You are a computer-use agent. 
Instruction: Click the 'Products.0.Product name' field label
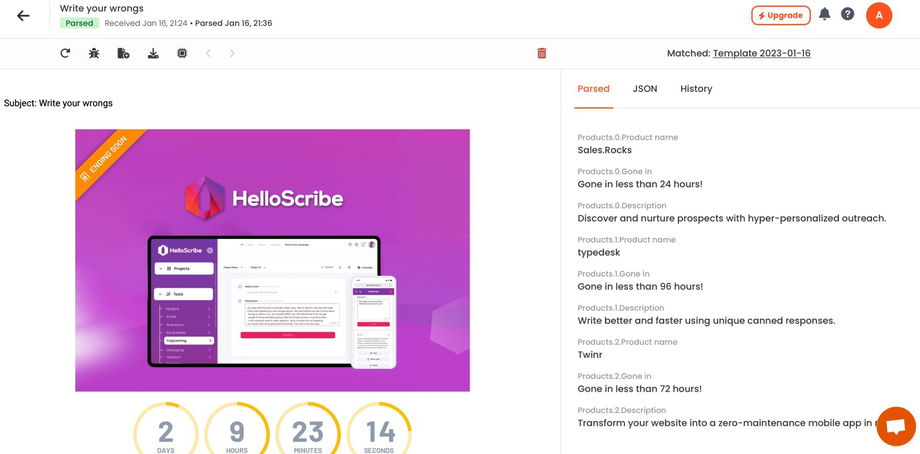pyautogui.click(x=628, y=137)
